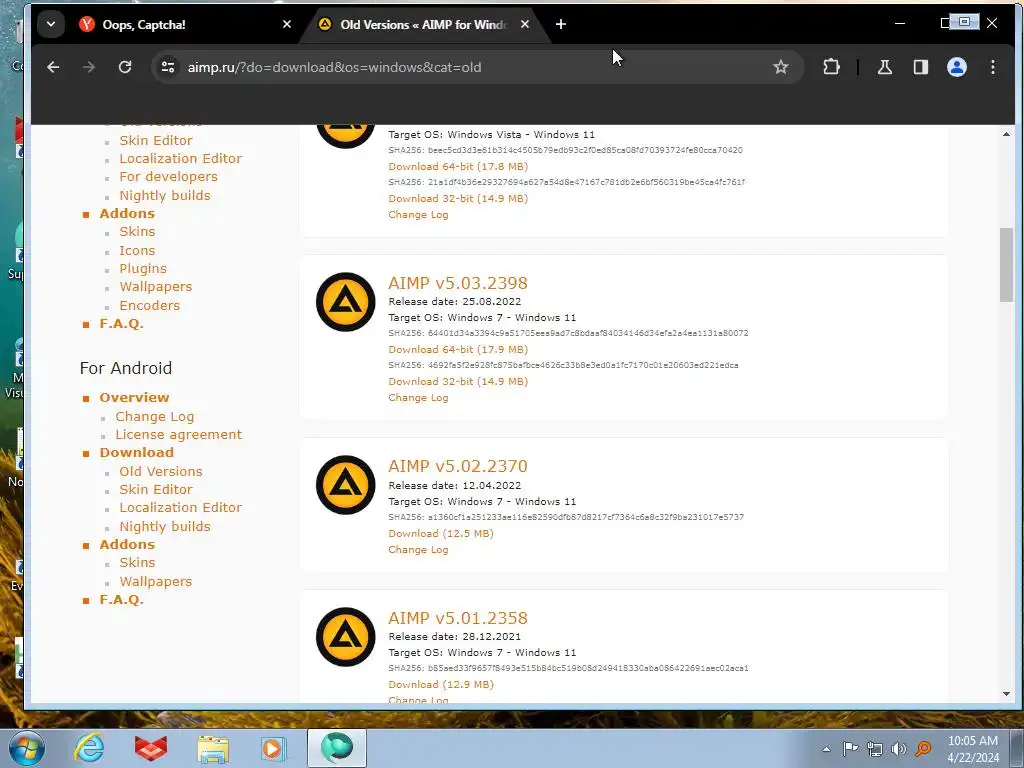Viewport: 1024px width, 768px height.
Task: Open the Extensions puzzle icon
Action: (x=831, y=67)
